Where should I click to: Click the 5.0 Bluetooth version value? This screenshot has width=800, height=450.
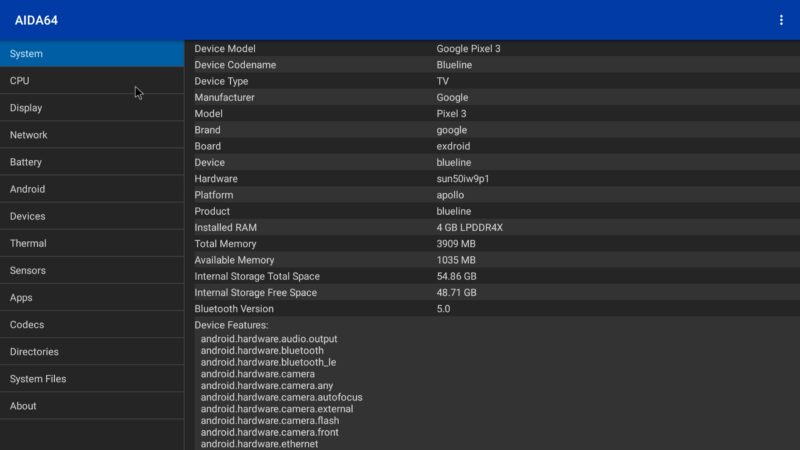443,309
